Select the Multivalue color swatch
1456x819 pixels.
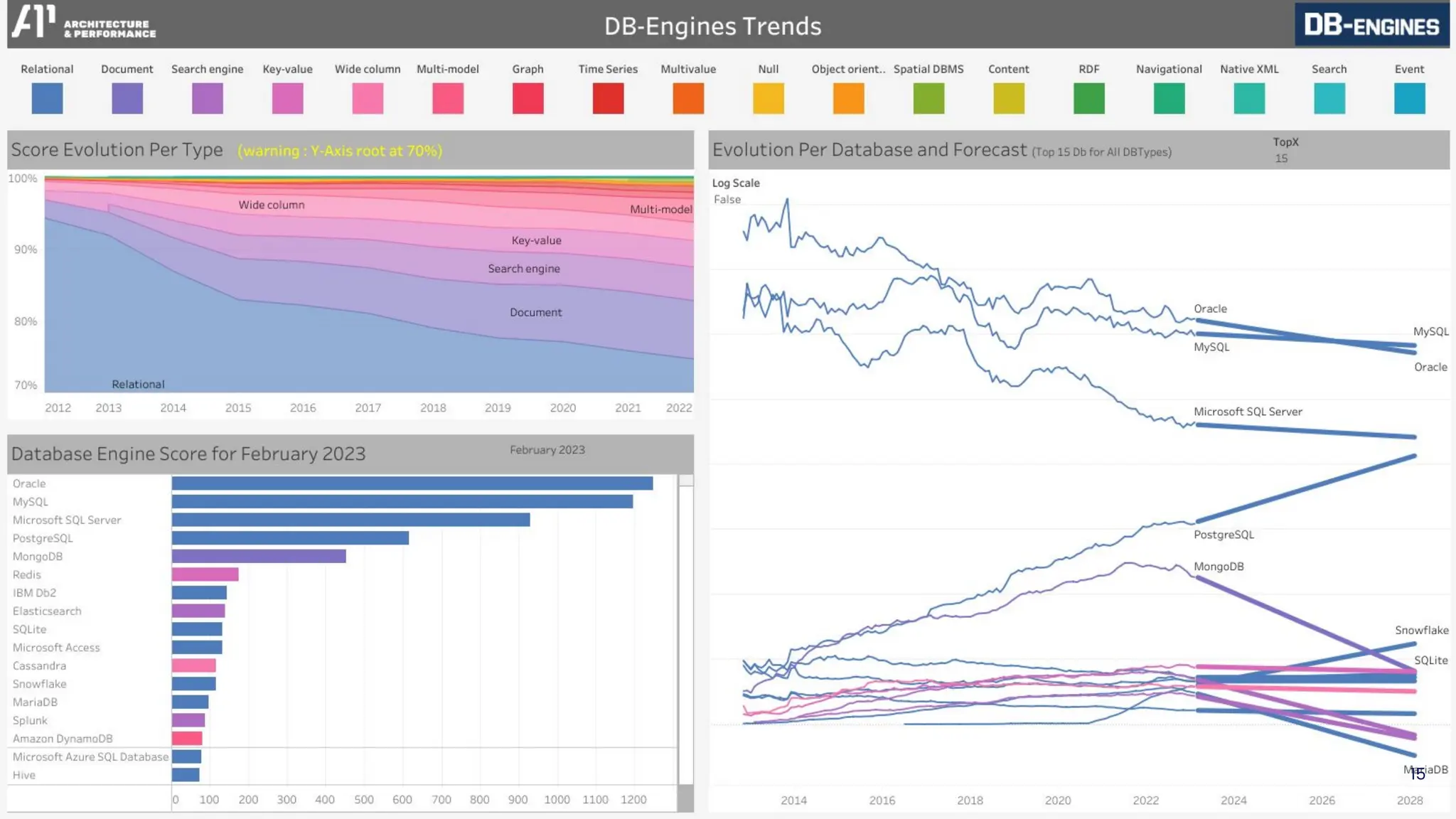(688, 98)
